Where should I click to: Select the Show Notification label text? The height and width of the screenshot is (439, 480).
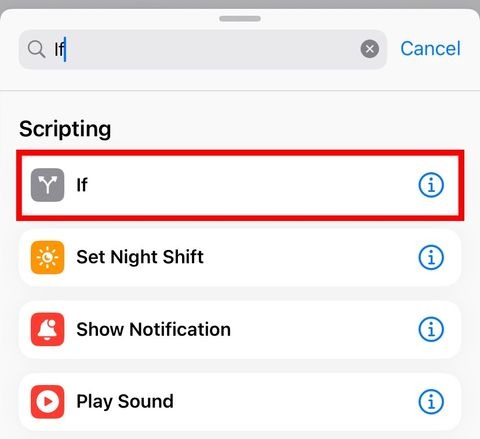[x=153, y=329]
